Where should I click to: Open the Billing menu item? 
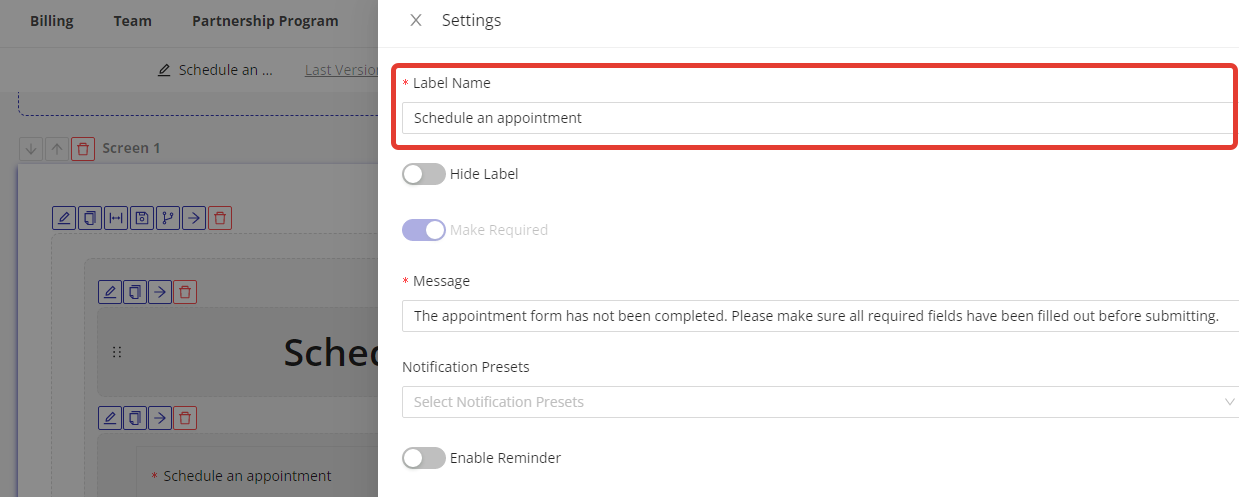click(x=51, y=21)
